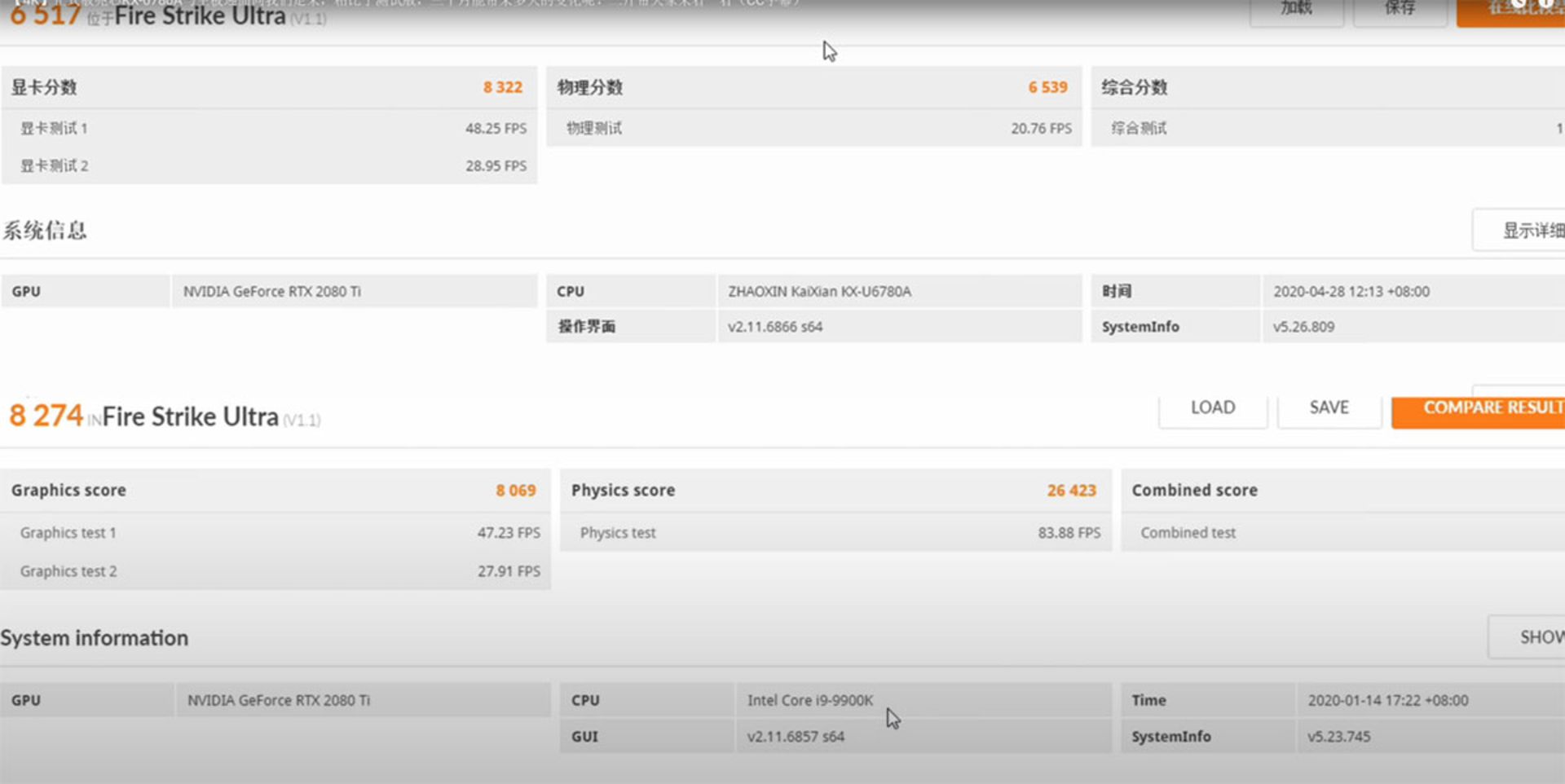Select the 6 517 Fire Strike Ultra title
Viewport: 1565px width, 784px height.
(x=168, y=15)
